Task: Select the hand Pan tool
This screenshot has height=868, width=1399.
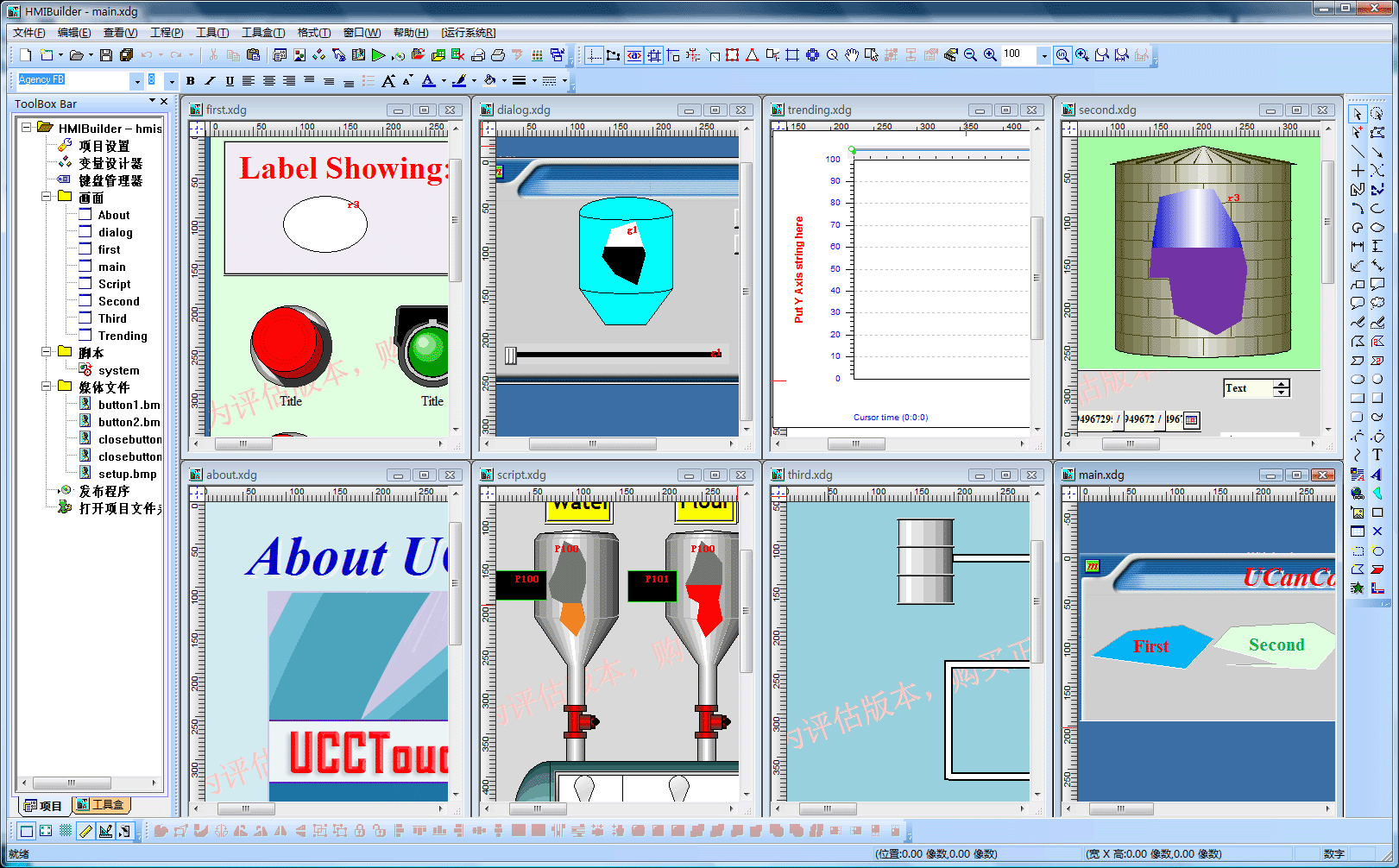Action: tap(852, 55)
